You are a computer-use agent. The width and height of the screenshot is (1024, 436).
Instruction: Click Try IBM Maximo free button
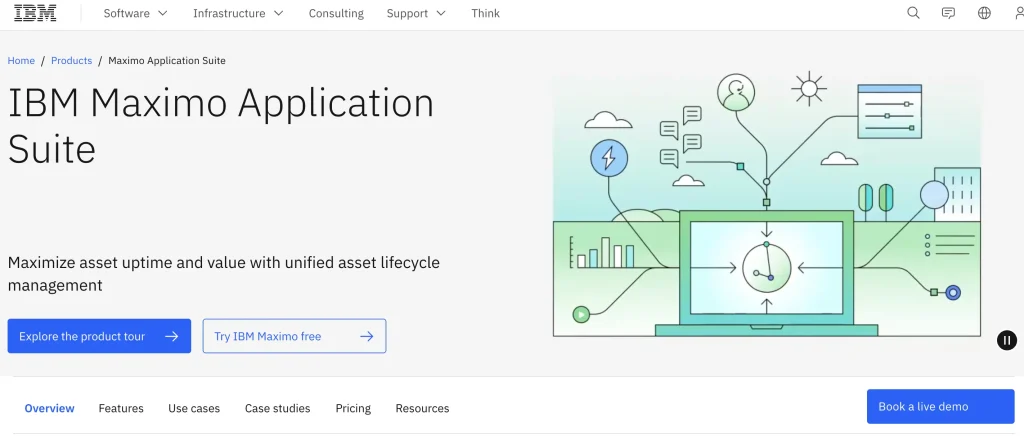point(295,336)
